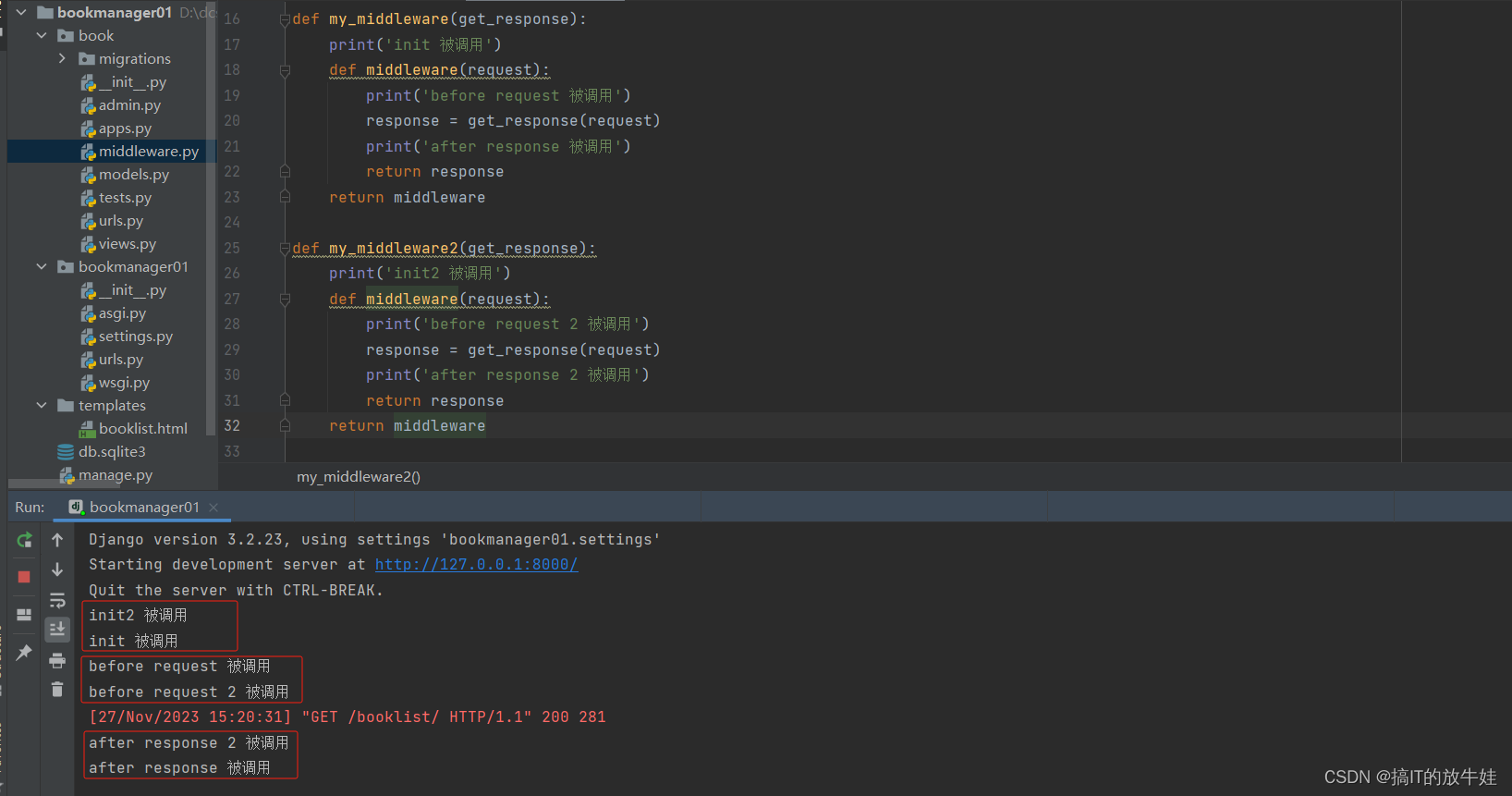This screenshot has width=1512, height=796.
Task: Open __init__.py in the book folder
Action: (124, 82)
